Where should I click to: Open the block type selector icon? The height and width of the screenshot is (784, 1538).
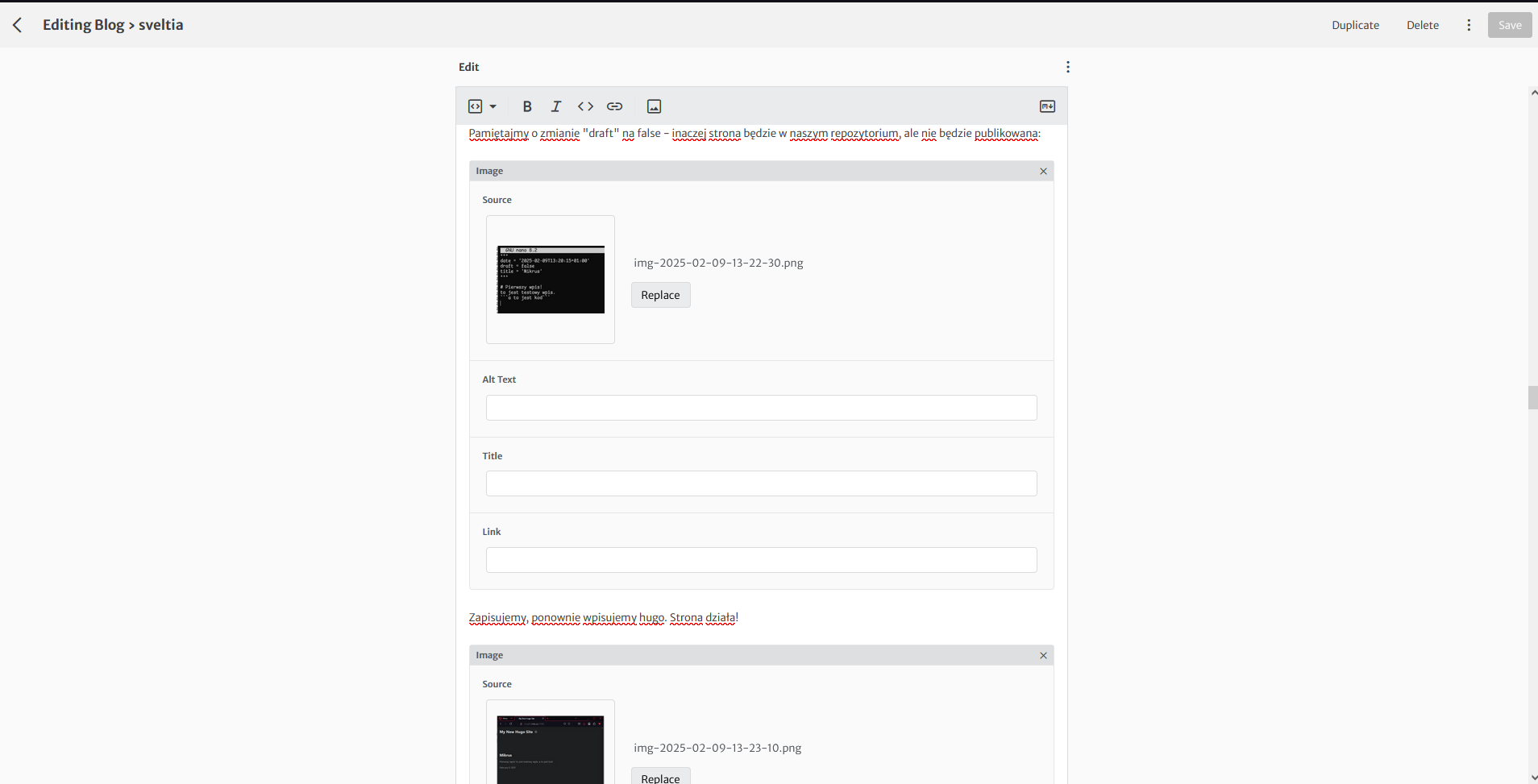476,106
